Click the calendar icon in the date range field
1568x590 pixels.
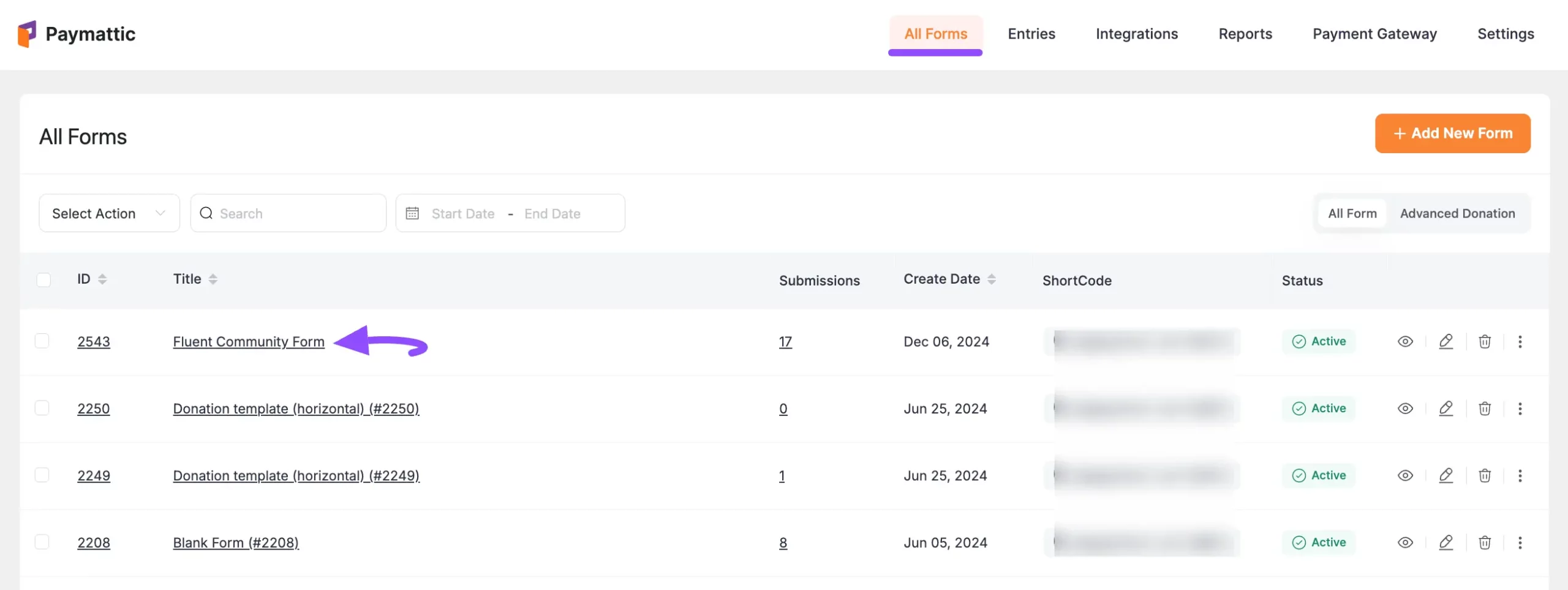click(x=412, y=213)
